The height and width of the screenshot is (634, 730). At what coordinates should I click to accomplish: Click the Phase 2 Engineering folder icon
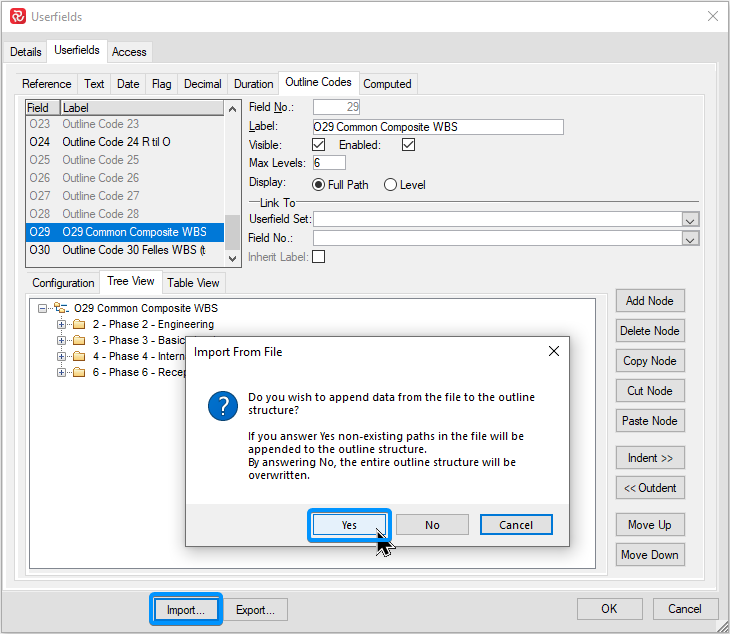pyautogui.click(x=79, y=325)
